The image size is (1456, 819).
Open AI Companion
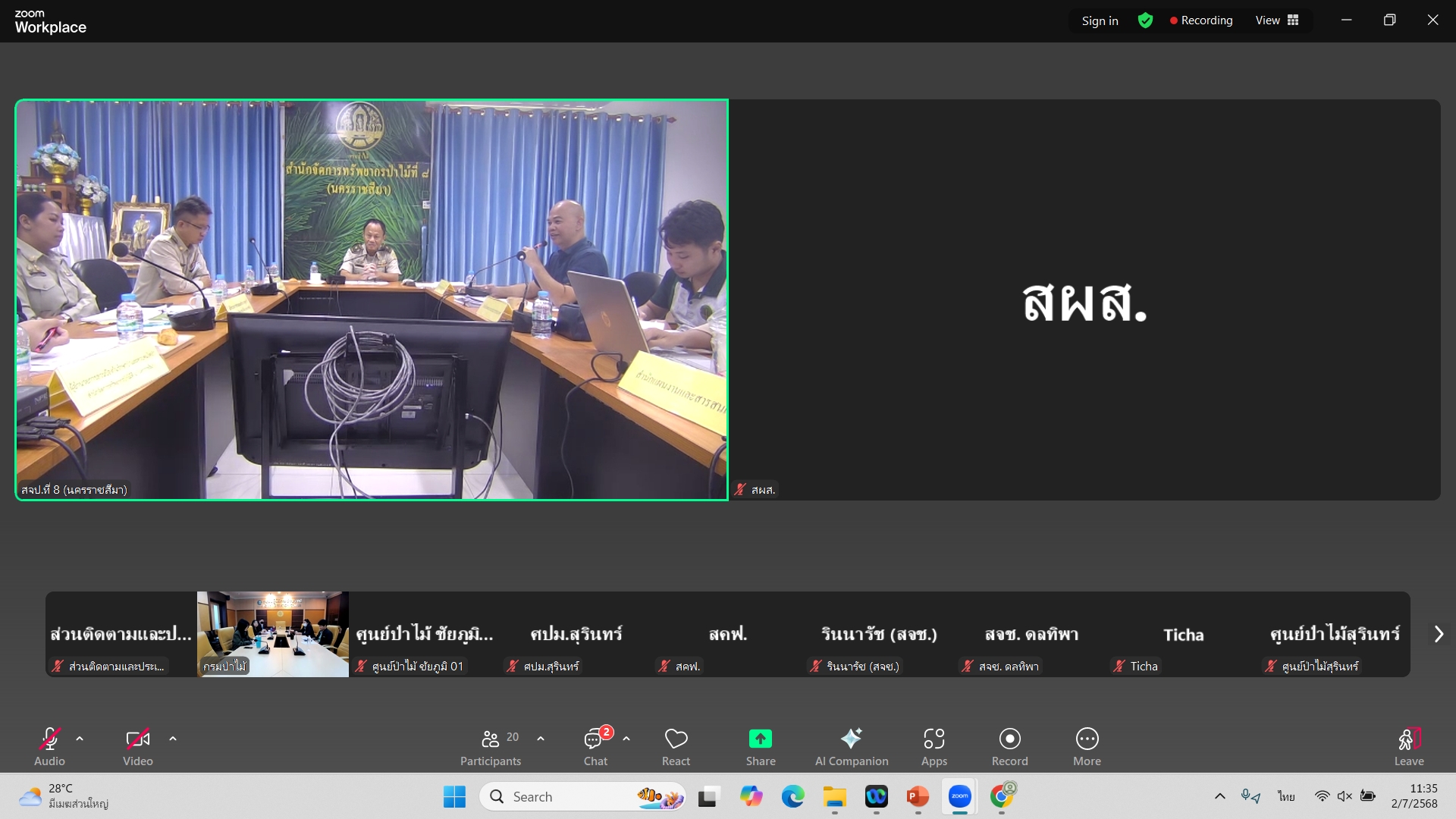pyautogui.click(x=852, y=746)
